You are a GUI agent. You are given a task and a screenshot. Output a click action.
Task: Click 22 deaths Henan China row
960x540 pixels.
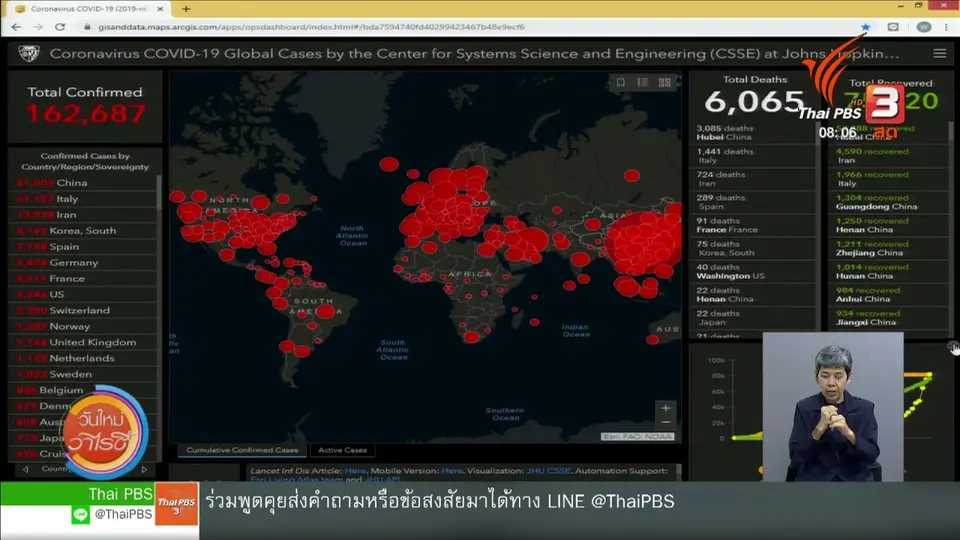(752, 294)
